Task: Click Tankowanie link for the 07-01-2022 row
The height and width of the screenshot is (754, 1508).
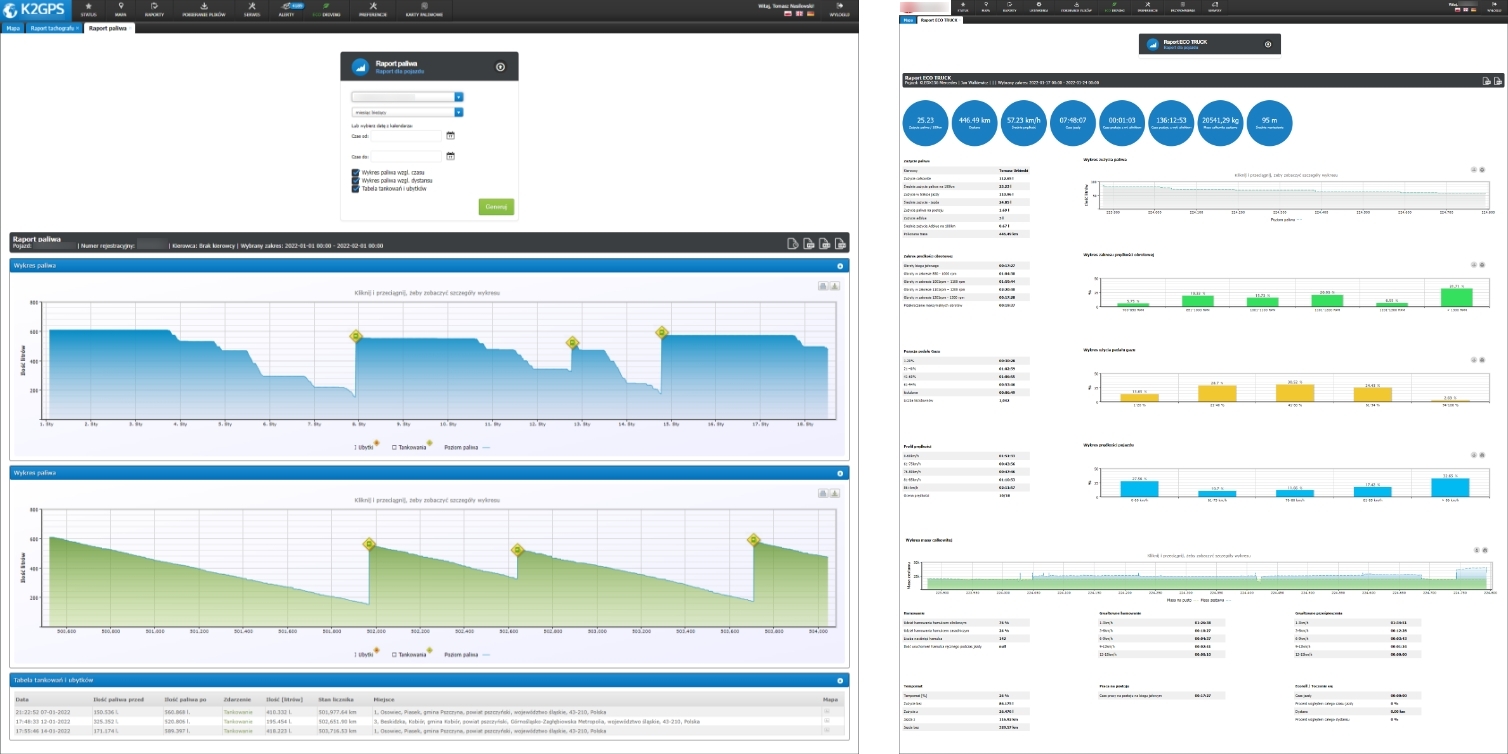Action: tap(238, 711)
